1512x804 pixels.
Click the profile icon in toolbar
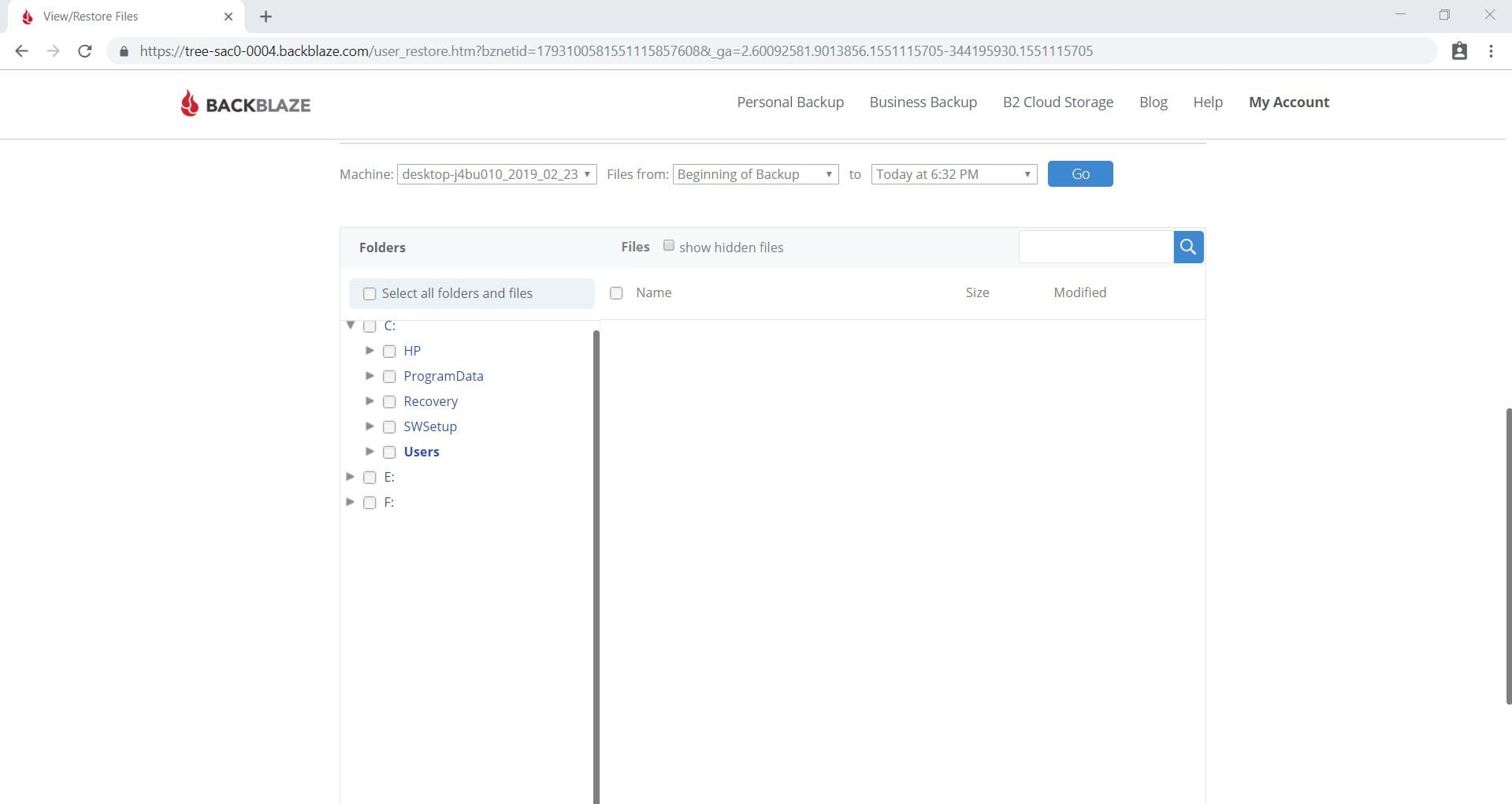coord(1459,51)
